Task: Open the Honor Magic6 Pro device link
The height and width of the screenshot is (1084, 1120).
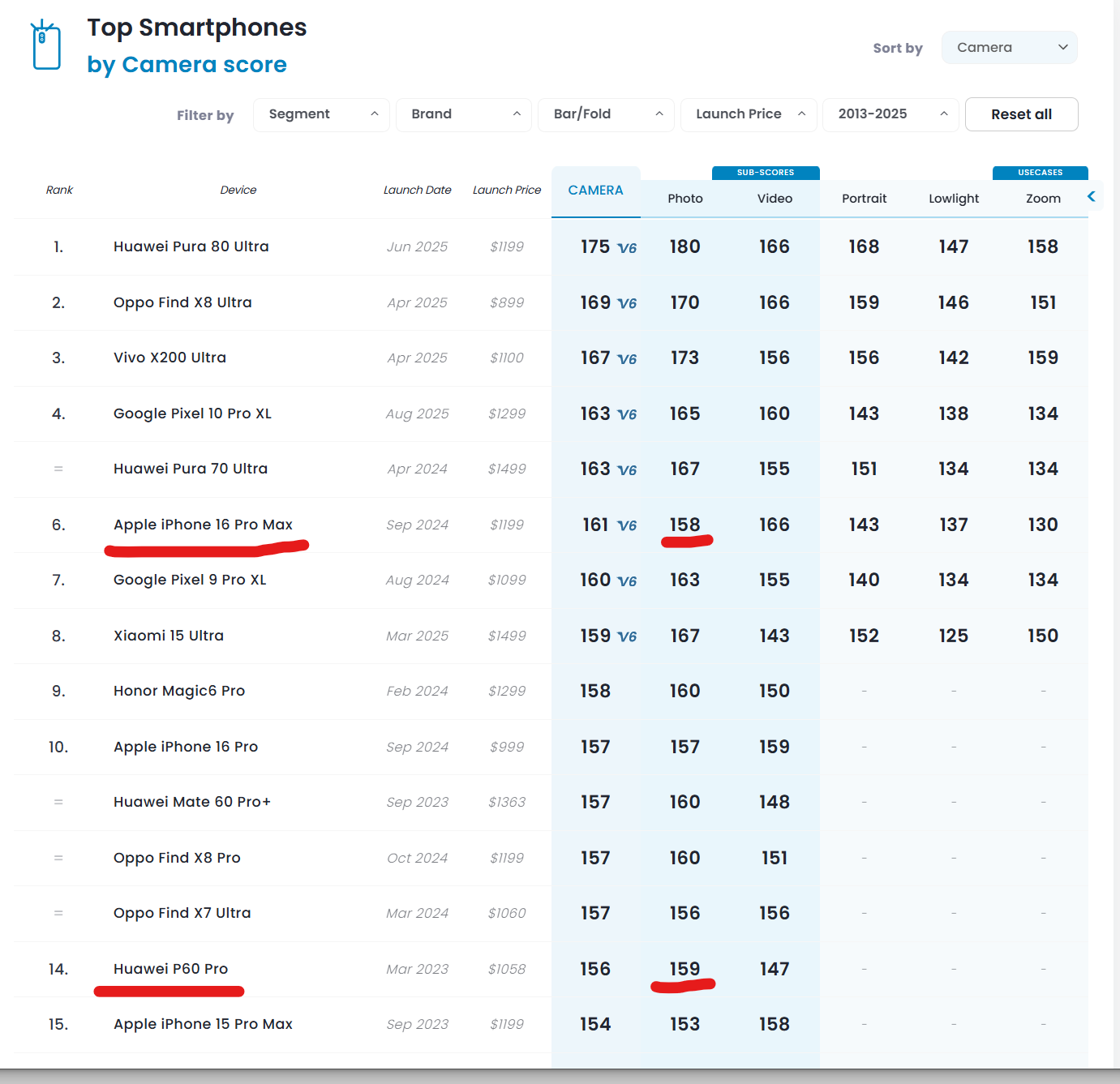Action: pyautogui.click(x=179, y=691)
